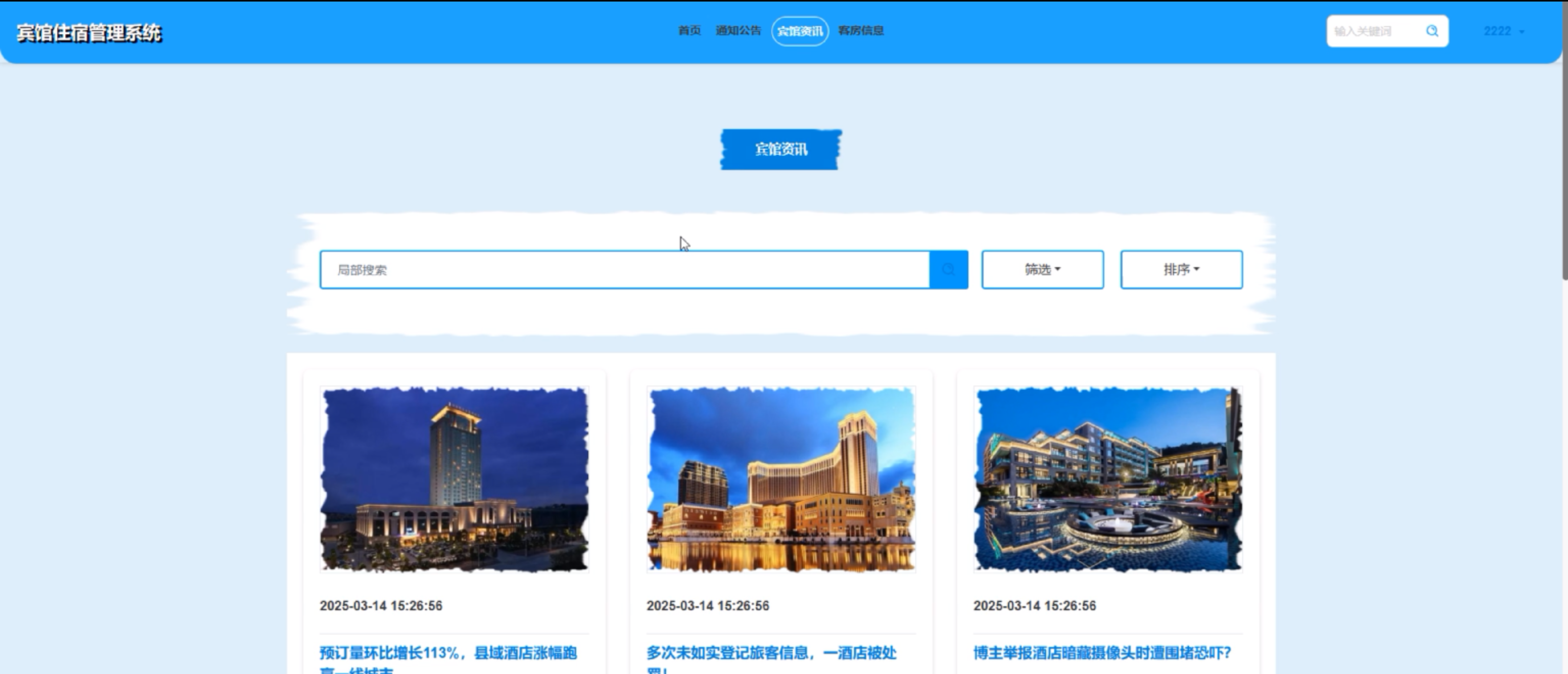
Task: Open the 筛选 filter dropdown
Action: 1042,270
